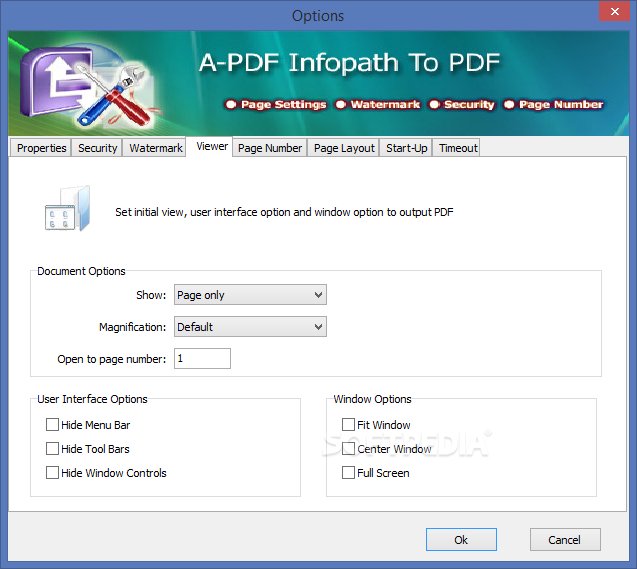This screenshot has height=569, width=637.
Task: Click the A-PDF Infopath To PDF title
Action: (349, 63)
